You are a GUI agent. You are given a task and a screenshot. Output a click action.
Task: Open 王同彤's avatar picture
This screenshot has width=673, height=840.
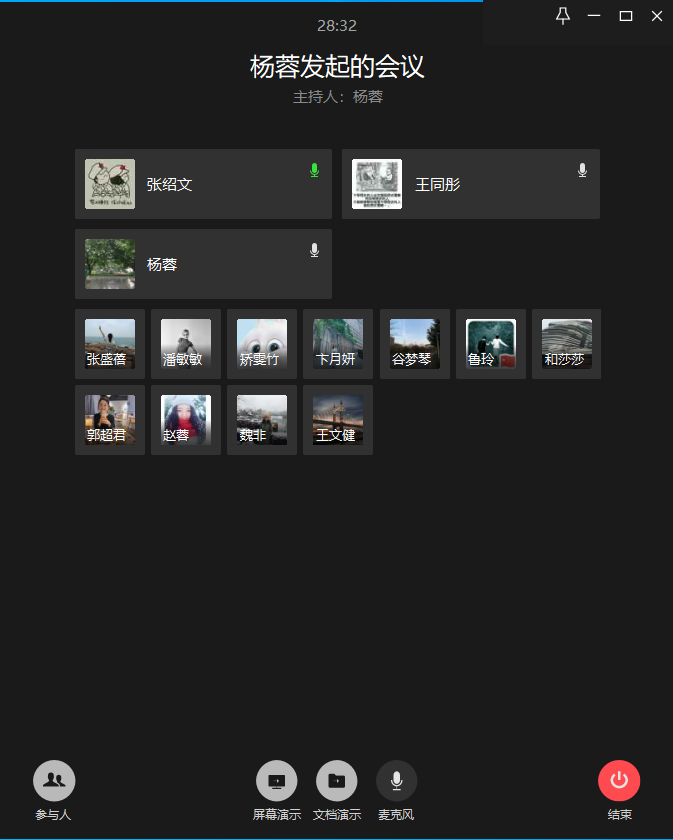377,184
